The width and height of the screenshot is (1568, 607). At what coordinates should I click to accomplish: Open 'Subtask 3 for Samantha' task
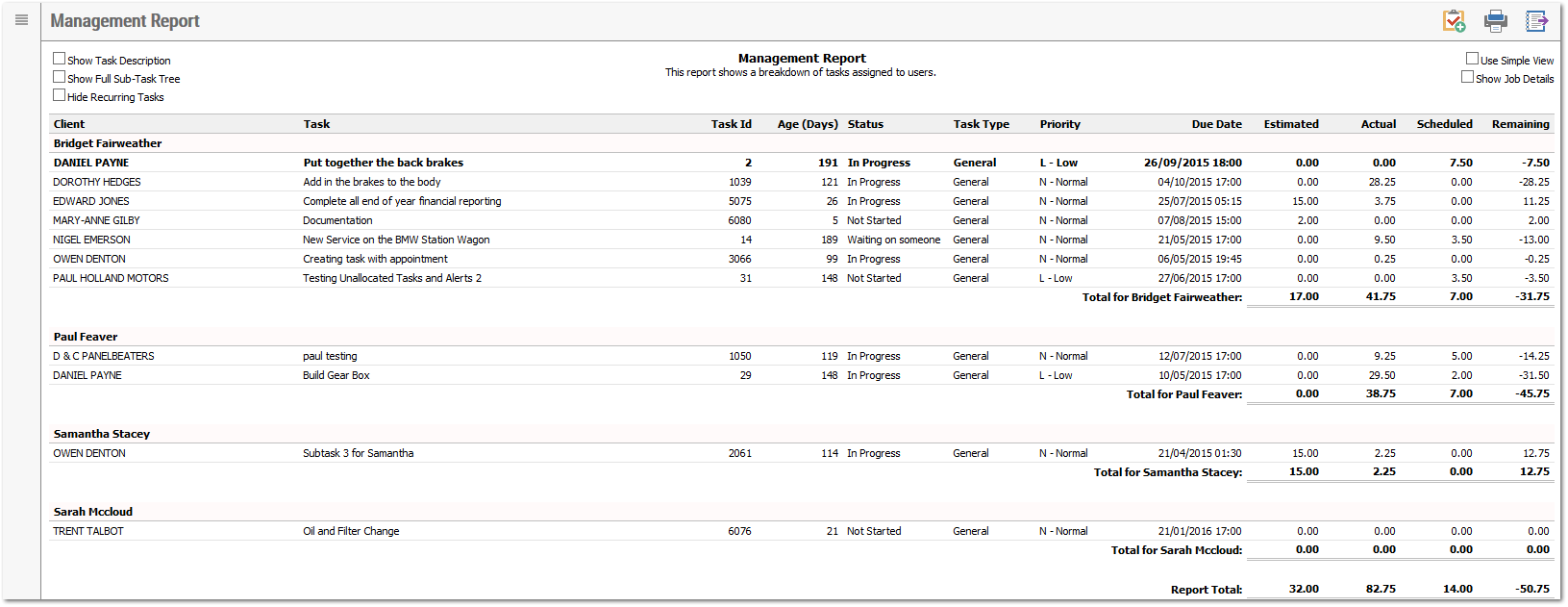(359, 453)
